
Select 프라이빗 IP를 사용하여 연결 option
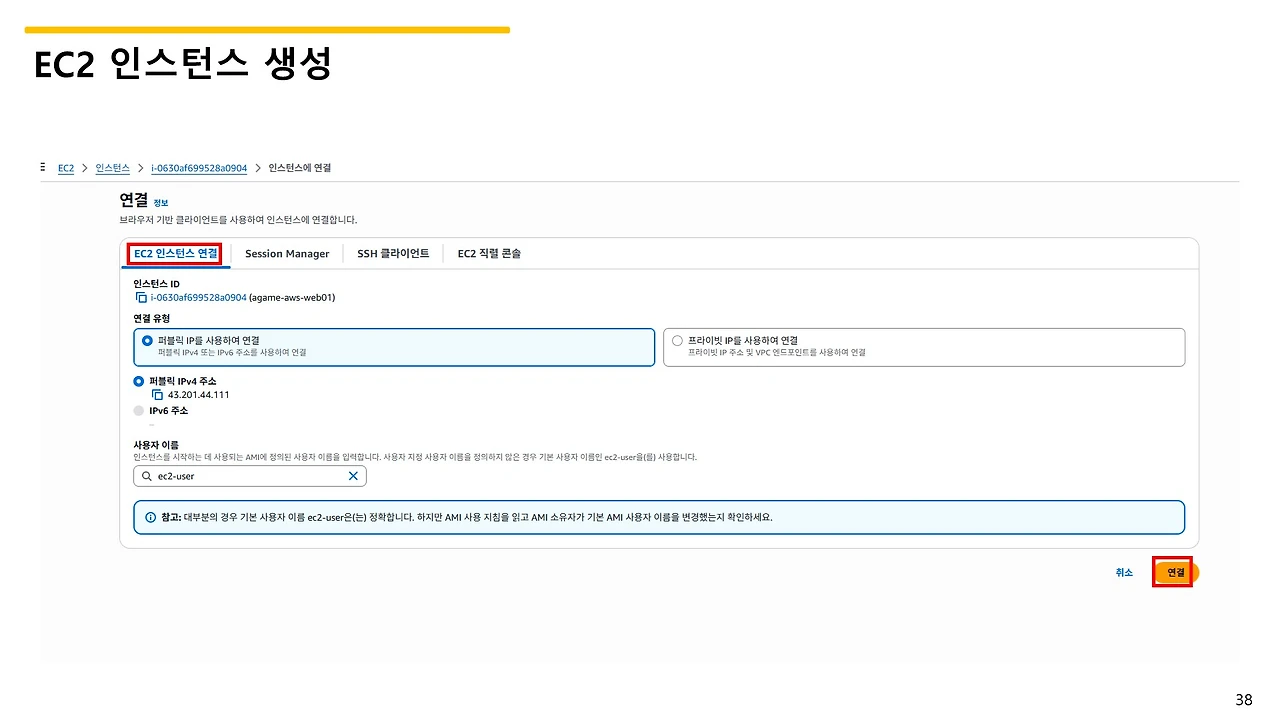click(x=924, y=347)
